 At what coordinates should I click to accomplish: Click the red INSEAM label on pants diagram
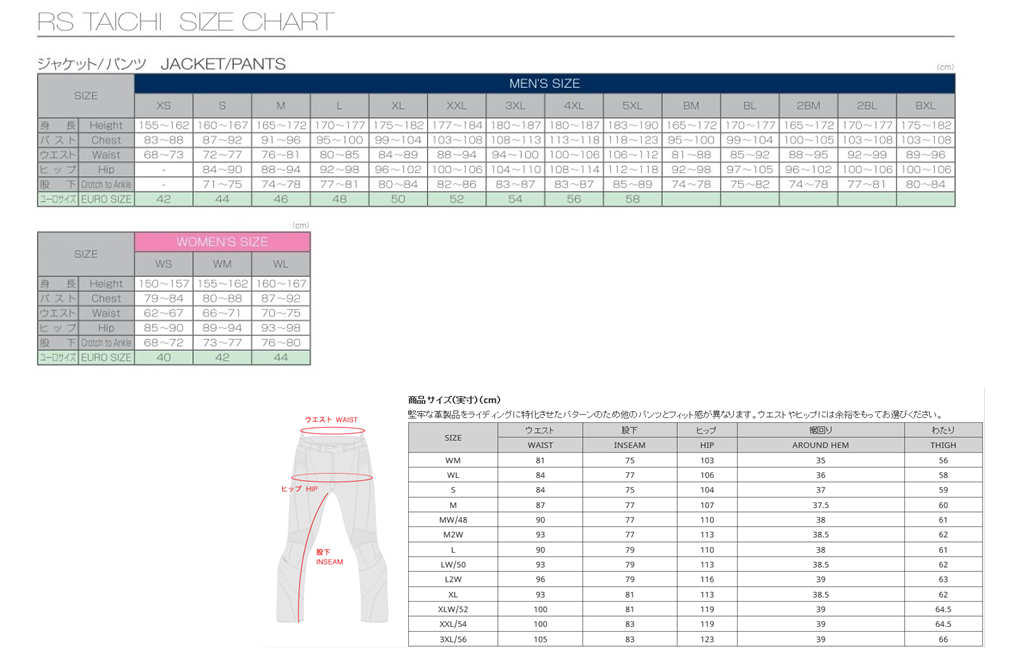click(329, 562)
